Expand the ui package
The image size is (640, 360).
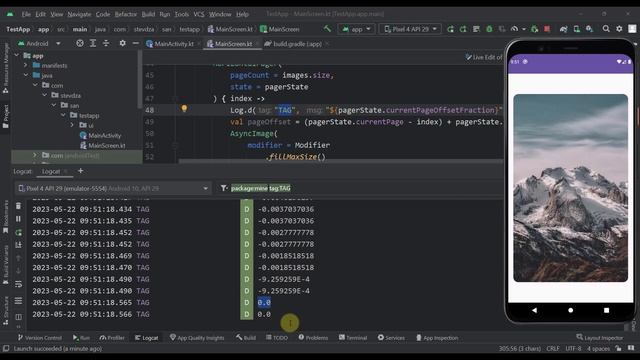pos(72,125)
